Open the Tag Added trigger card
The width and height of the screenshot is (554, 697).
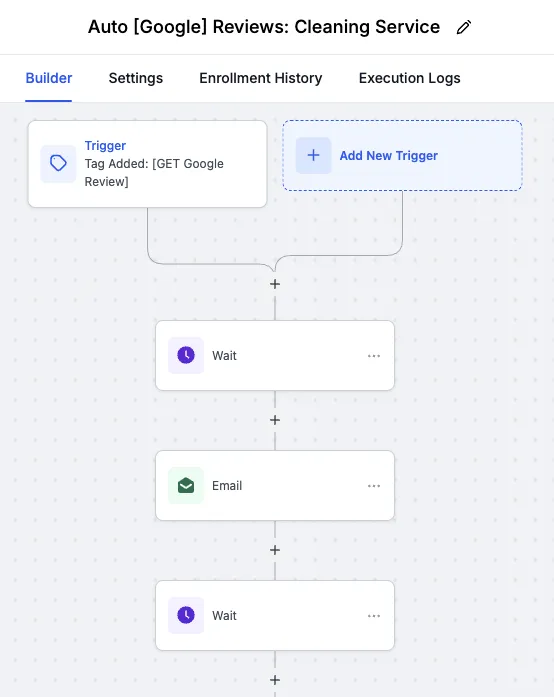(x=147, y=164)
